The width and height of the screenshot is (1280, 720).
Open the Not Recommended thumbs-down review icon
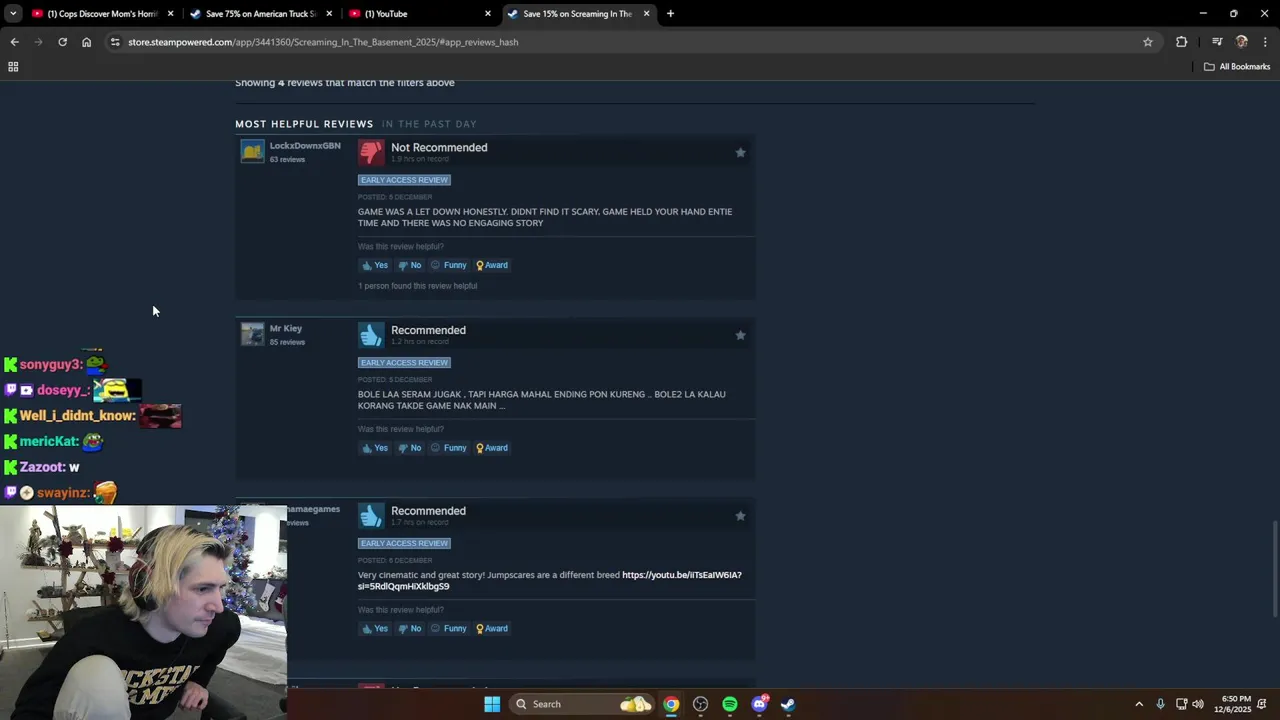click(x=371, y=152)
